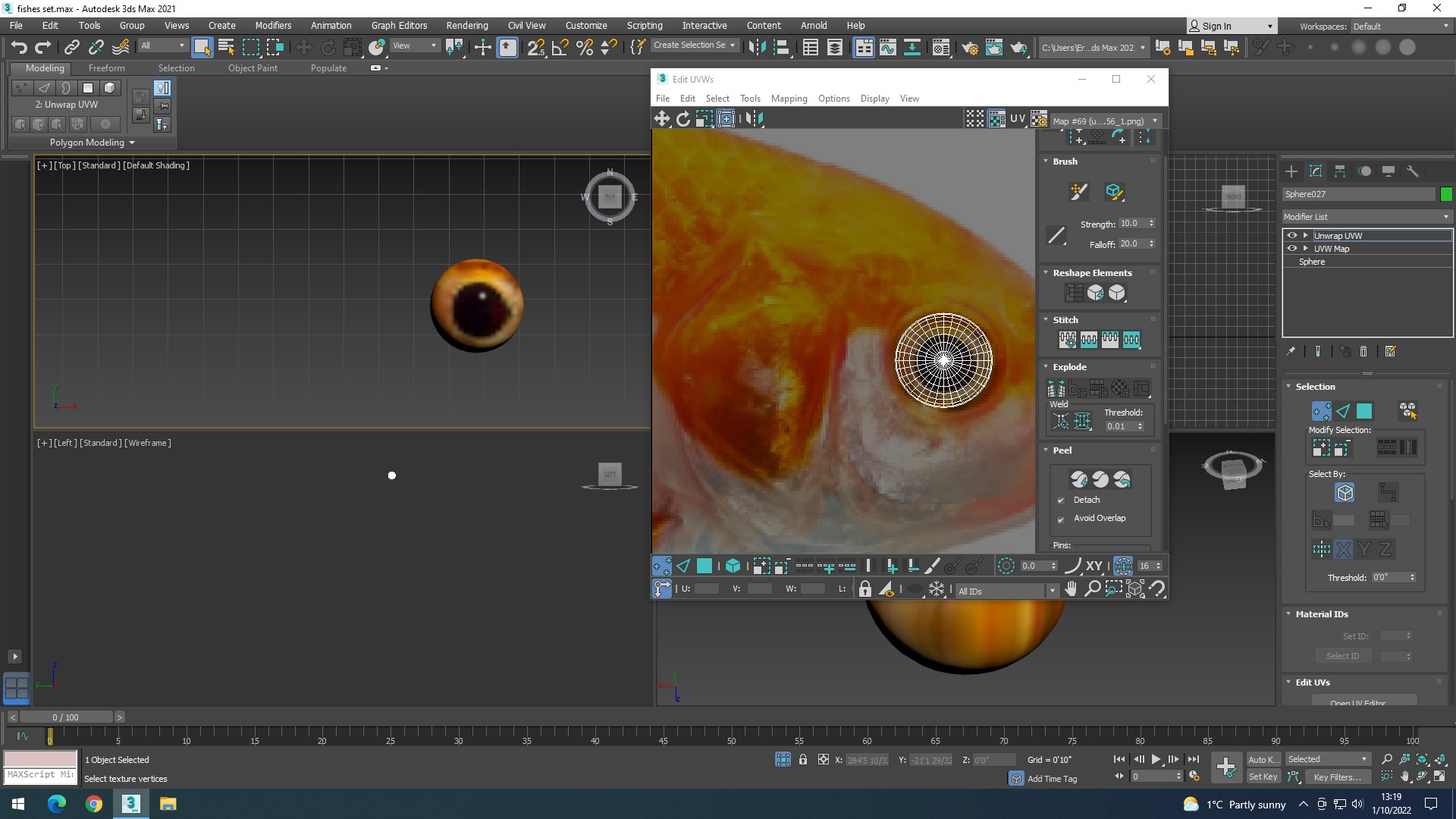Expand Unwrap UVW modifier sub-objects

point(1305,236)
